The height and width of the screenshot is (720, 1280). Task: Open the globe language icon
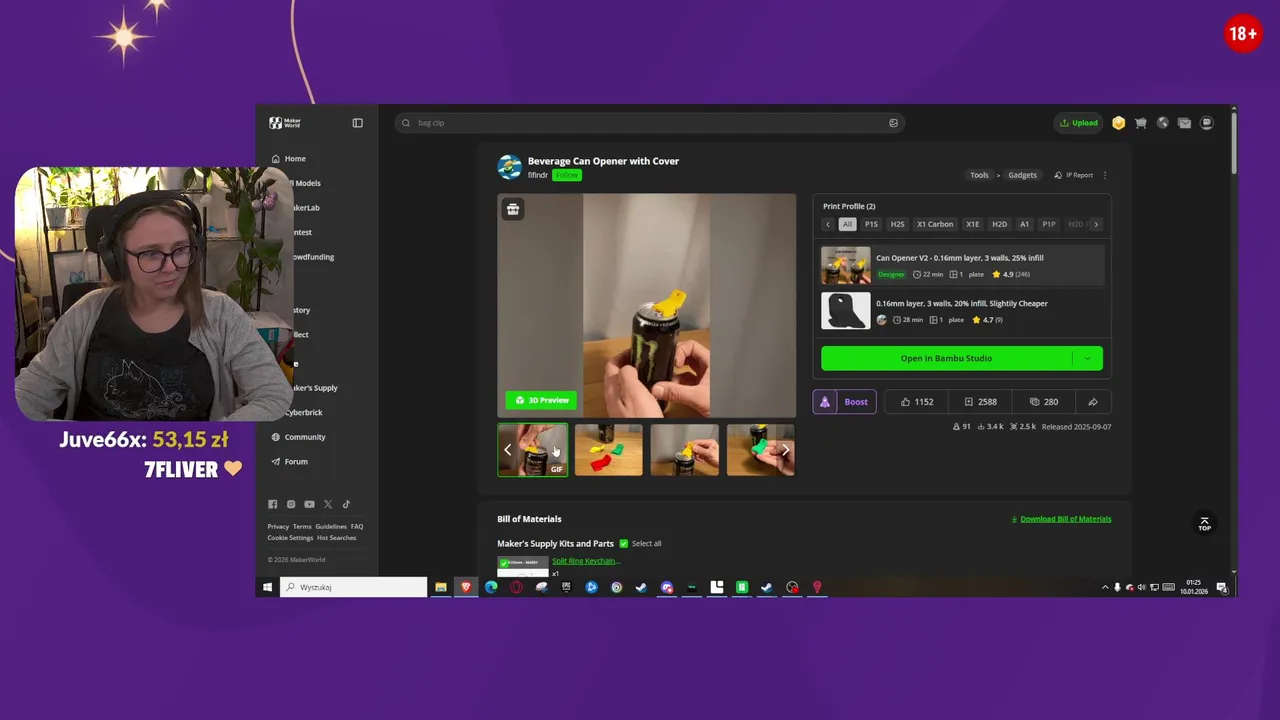pos(1162,123)
